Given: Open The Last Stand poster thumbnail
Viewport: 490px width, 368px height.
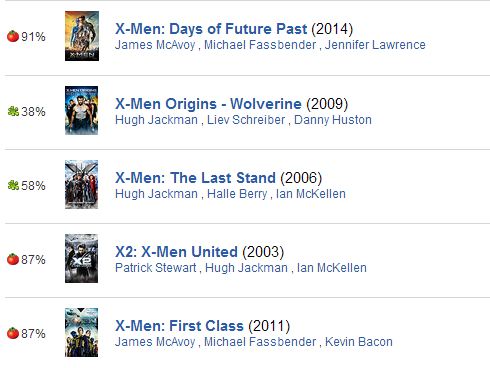Looking at the screenshot, I should coord(82,184).
